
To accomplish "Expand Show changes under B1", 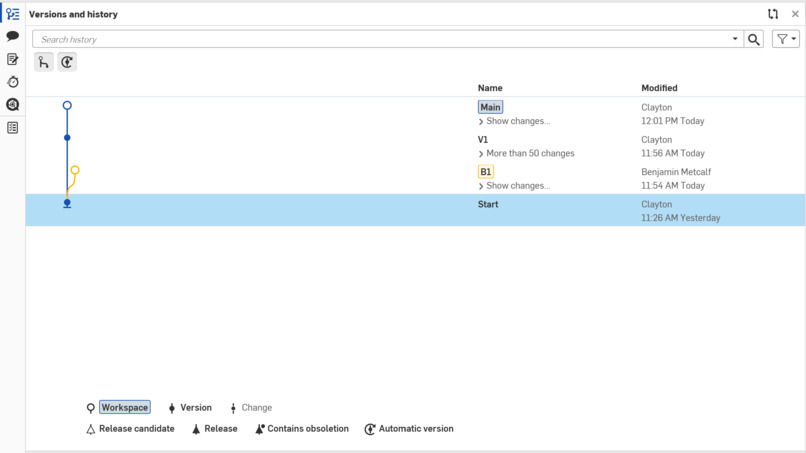I will 514,186.
